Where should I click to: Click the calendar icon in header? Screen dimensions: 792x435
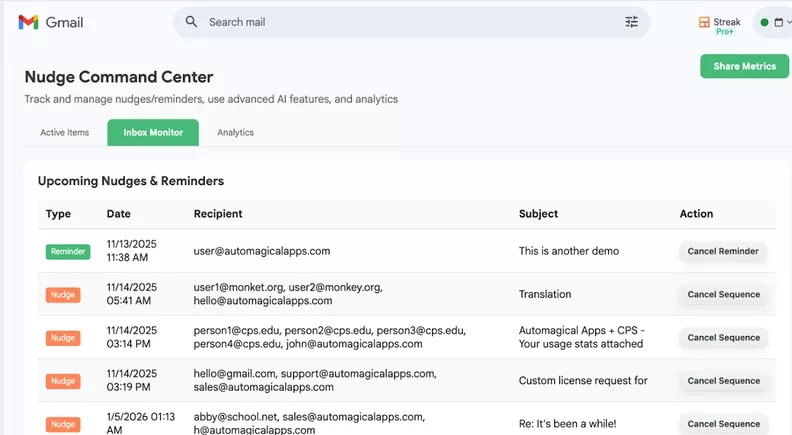[777, 22]
